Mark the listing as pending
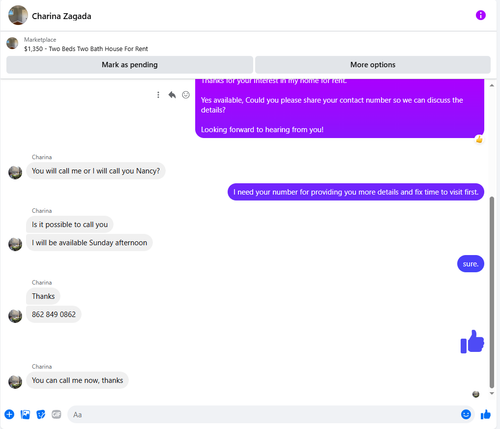Screen dimensions: 500x429 tap(130, 65)
